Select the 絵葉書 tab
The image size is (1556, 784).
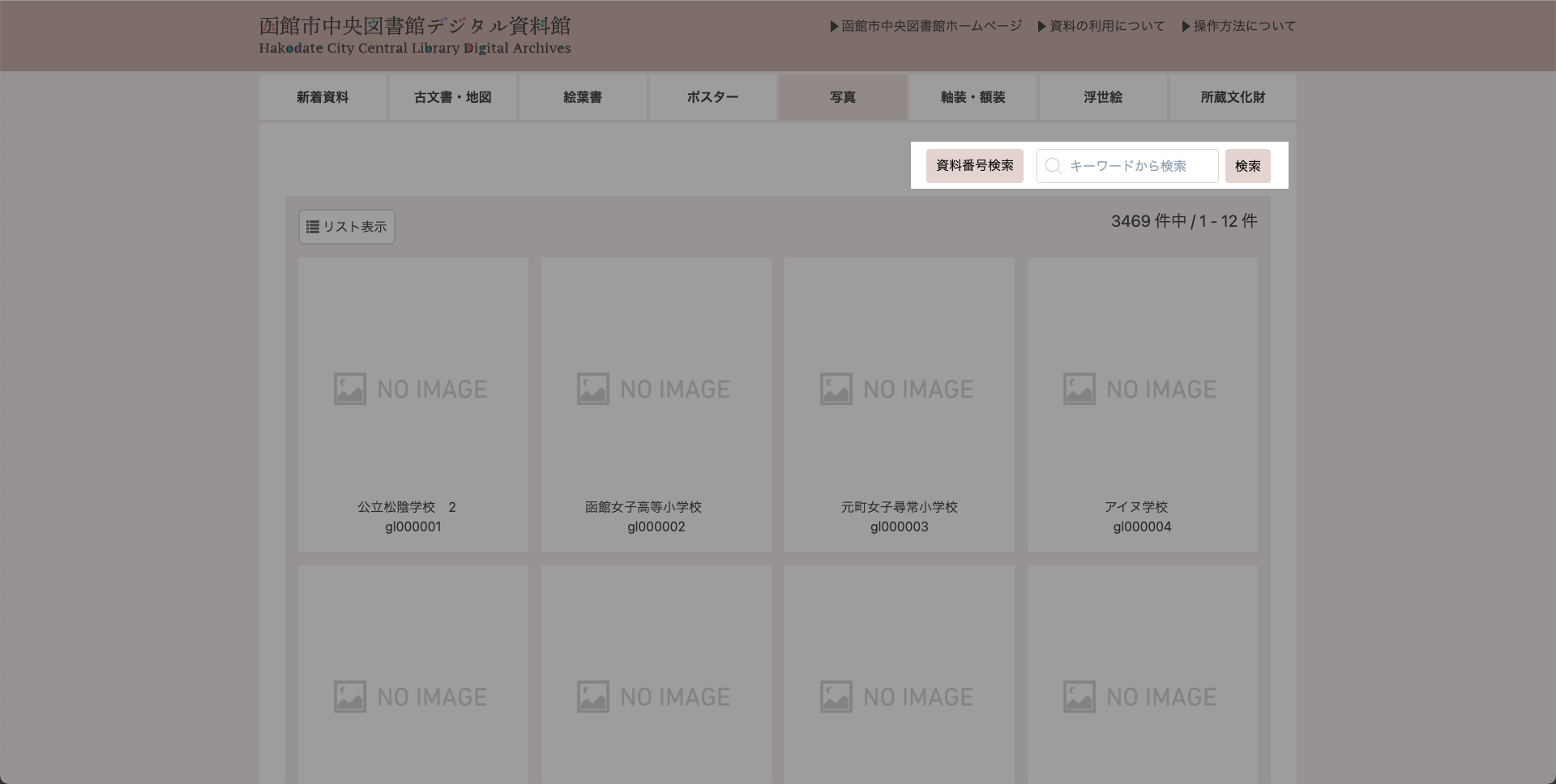tap(583, 97)
